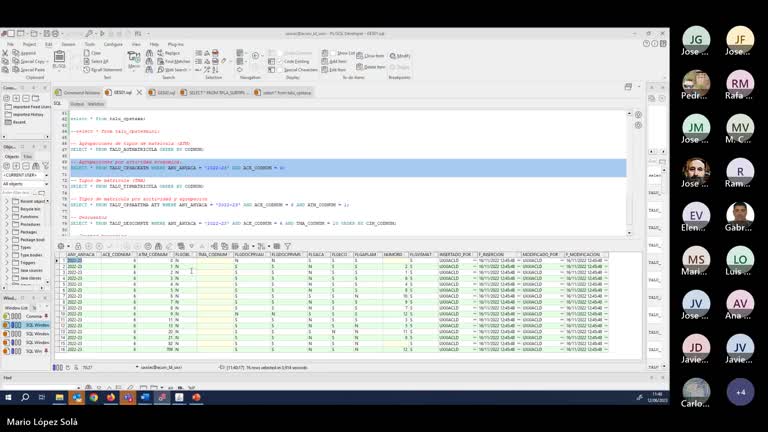Click Recall Statement in the Text group
The width and height of the screenshot is (768, 432).
[103, 70]
